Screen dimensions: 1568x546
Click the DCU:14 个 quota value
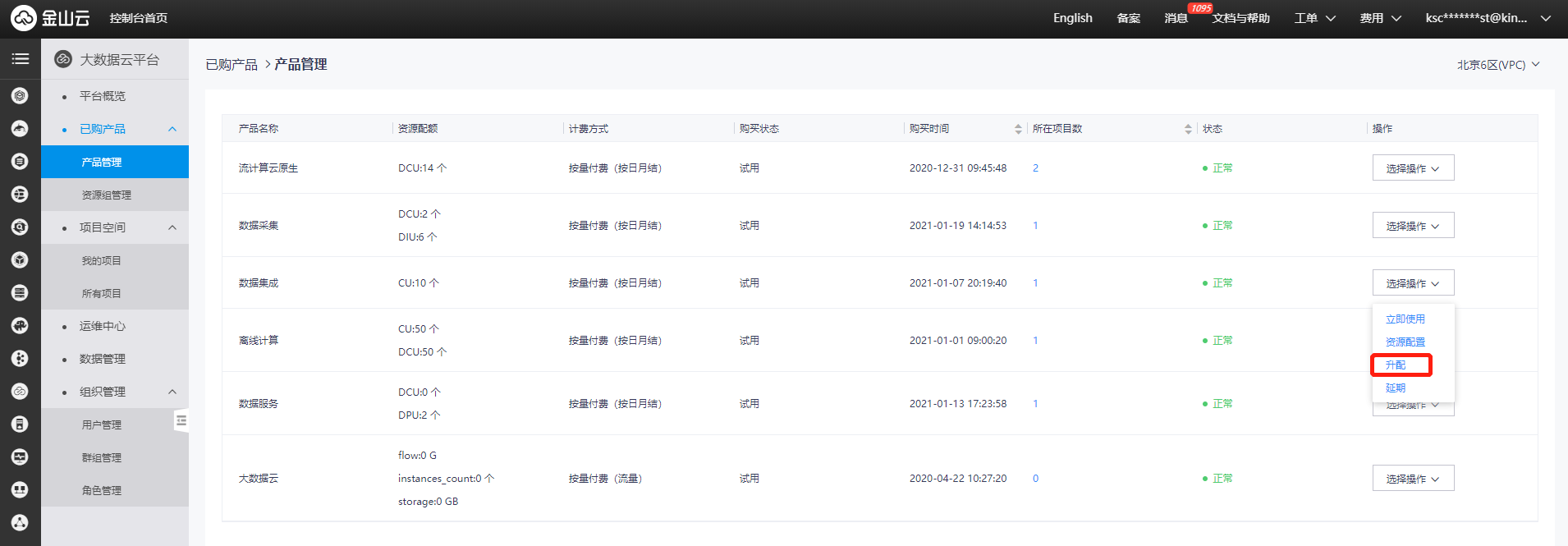pos(423,168)
